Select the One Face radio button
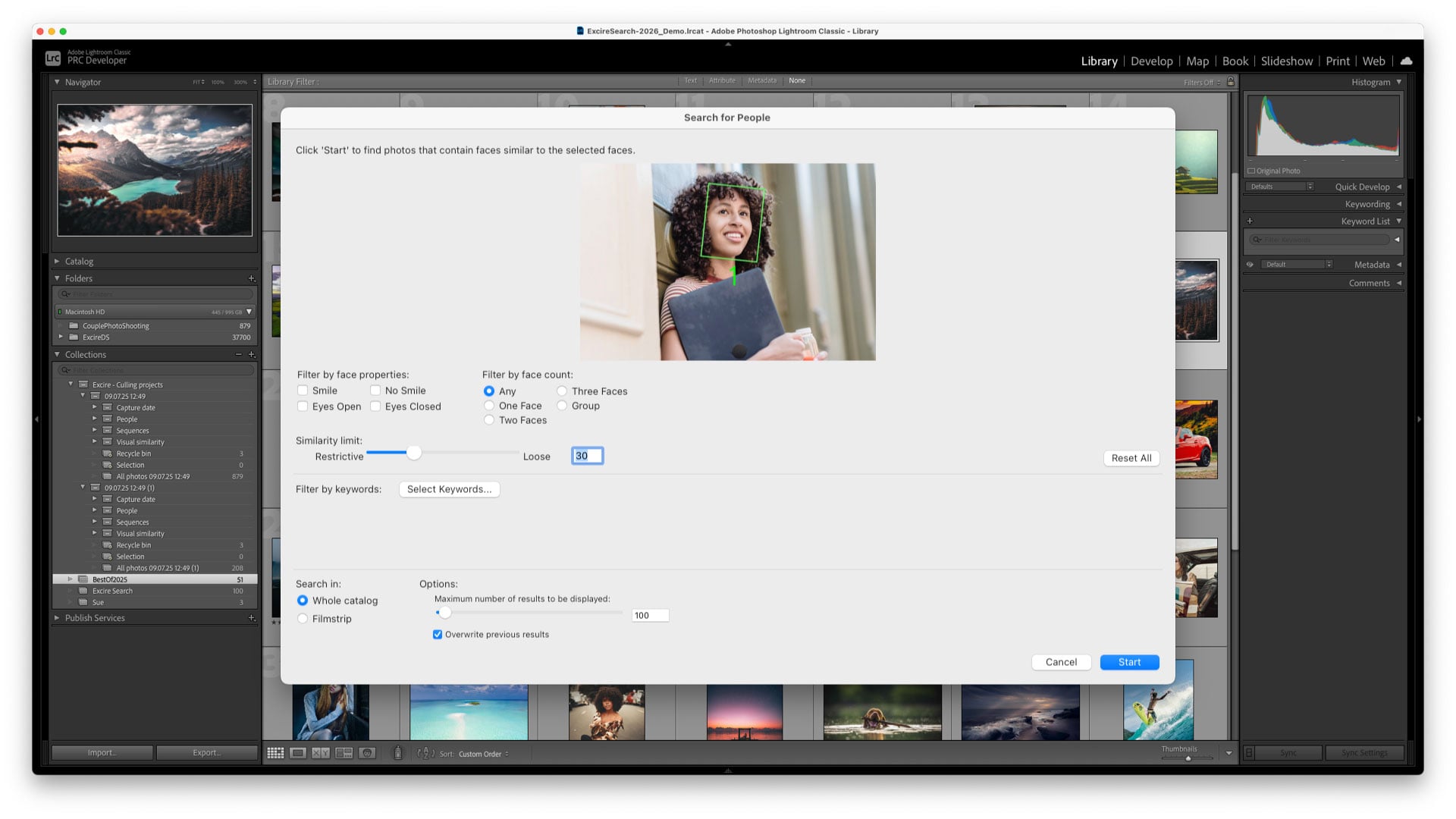 click(489, 406)
